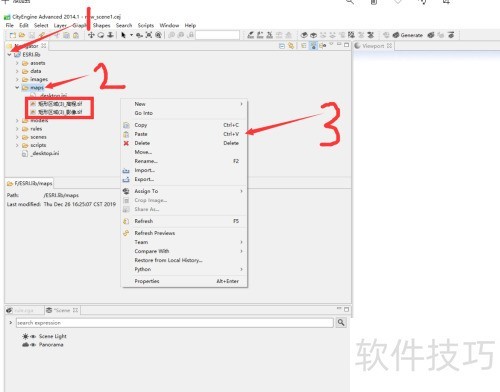
Task: Click the pan navigation tool icon
Action: [91, 35]
